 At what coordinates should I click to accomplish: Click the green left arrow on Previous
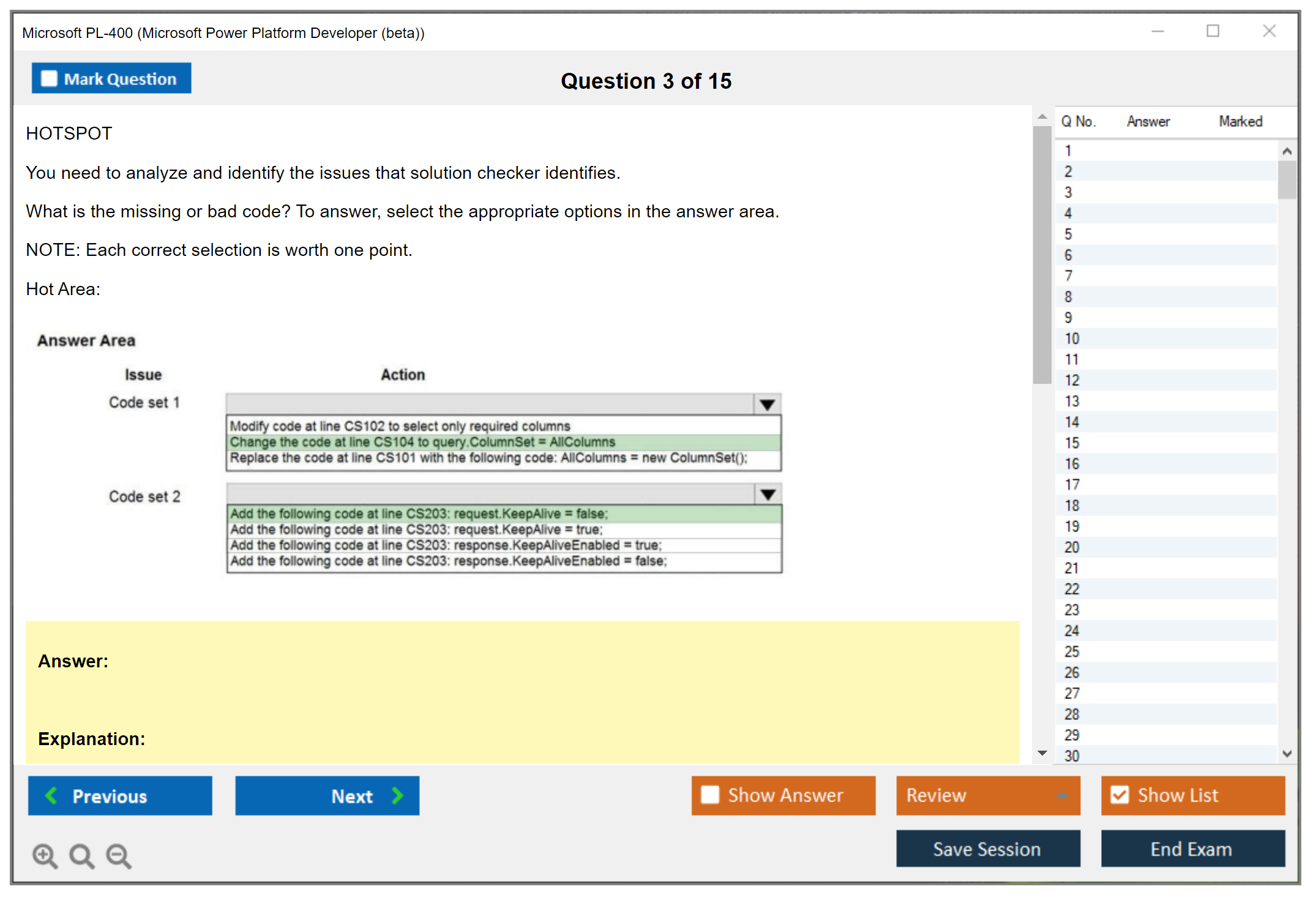51,796
